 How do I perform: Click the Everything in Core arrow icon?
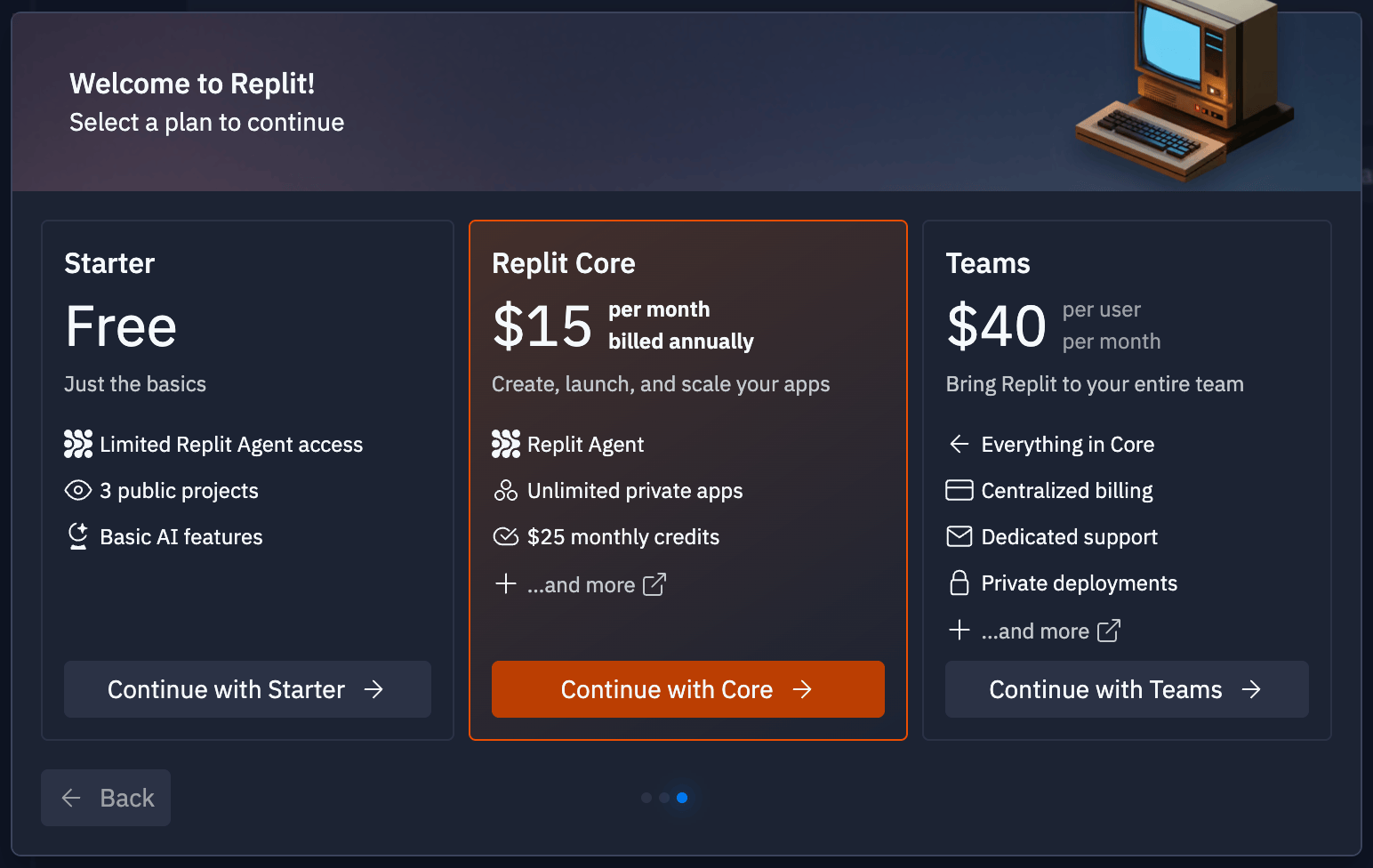click(959, 444)
